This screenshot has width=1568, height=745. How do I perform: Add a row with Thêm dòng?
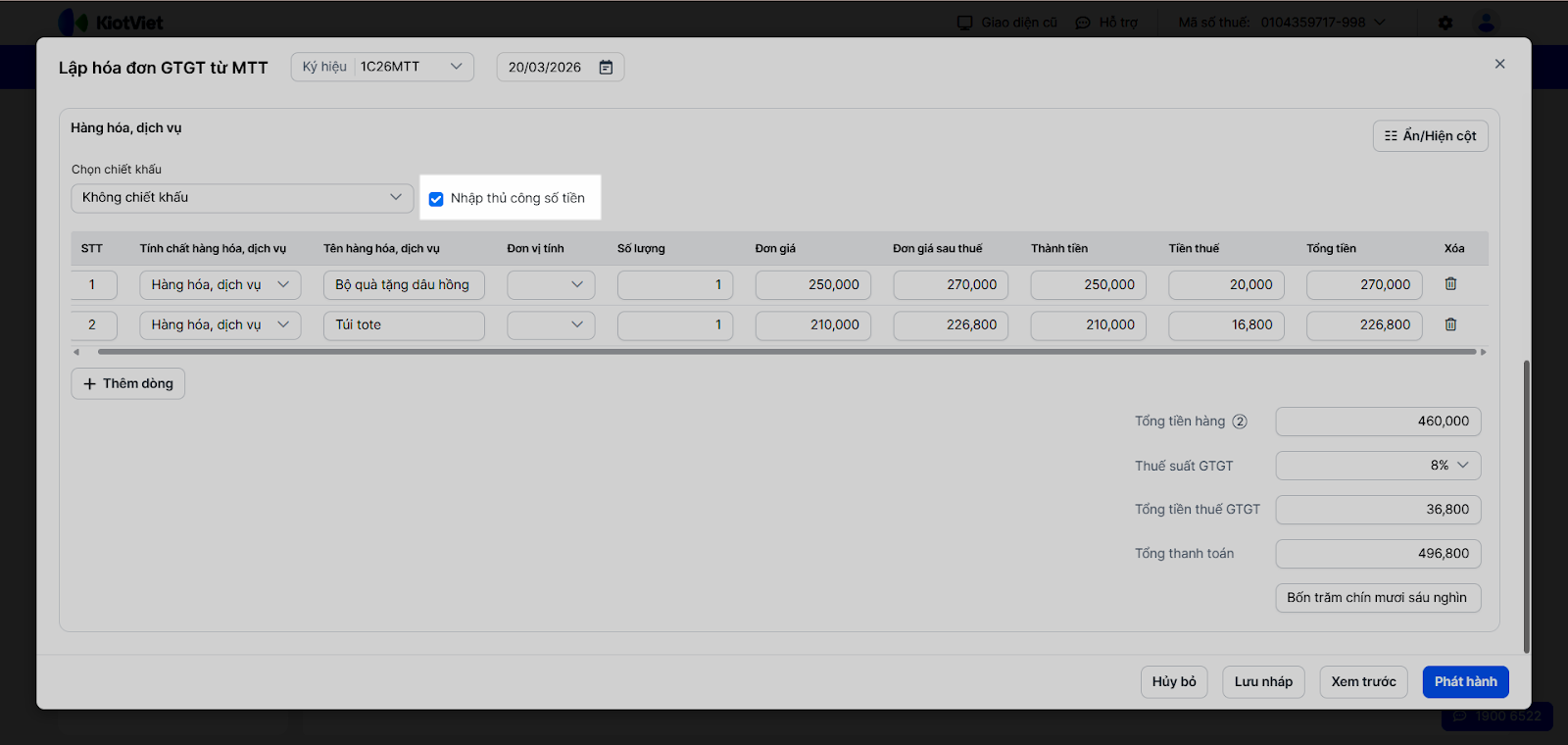pos(128,383)
